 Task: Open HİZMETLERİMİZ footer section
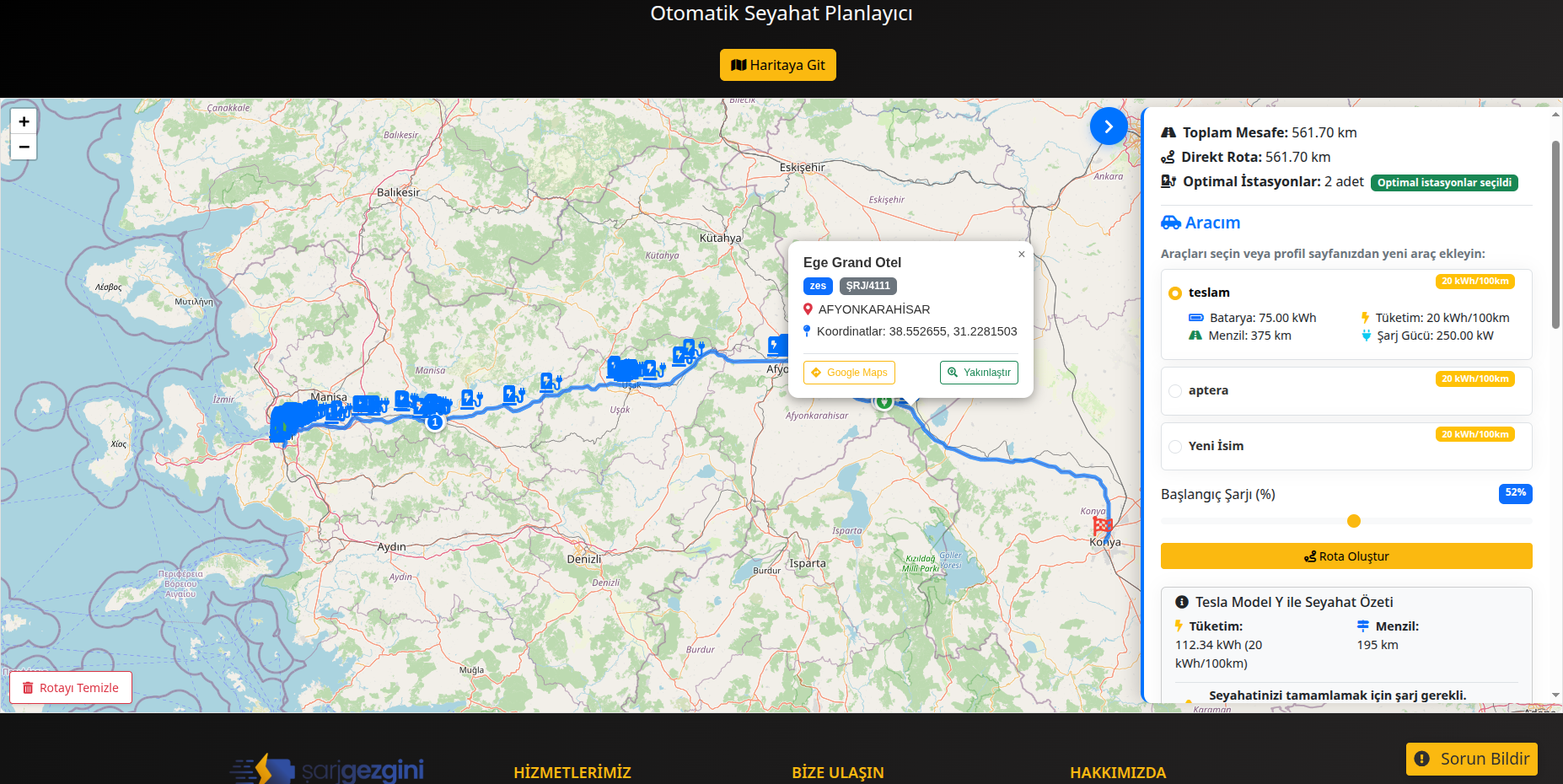[x=572, y=772]
